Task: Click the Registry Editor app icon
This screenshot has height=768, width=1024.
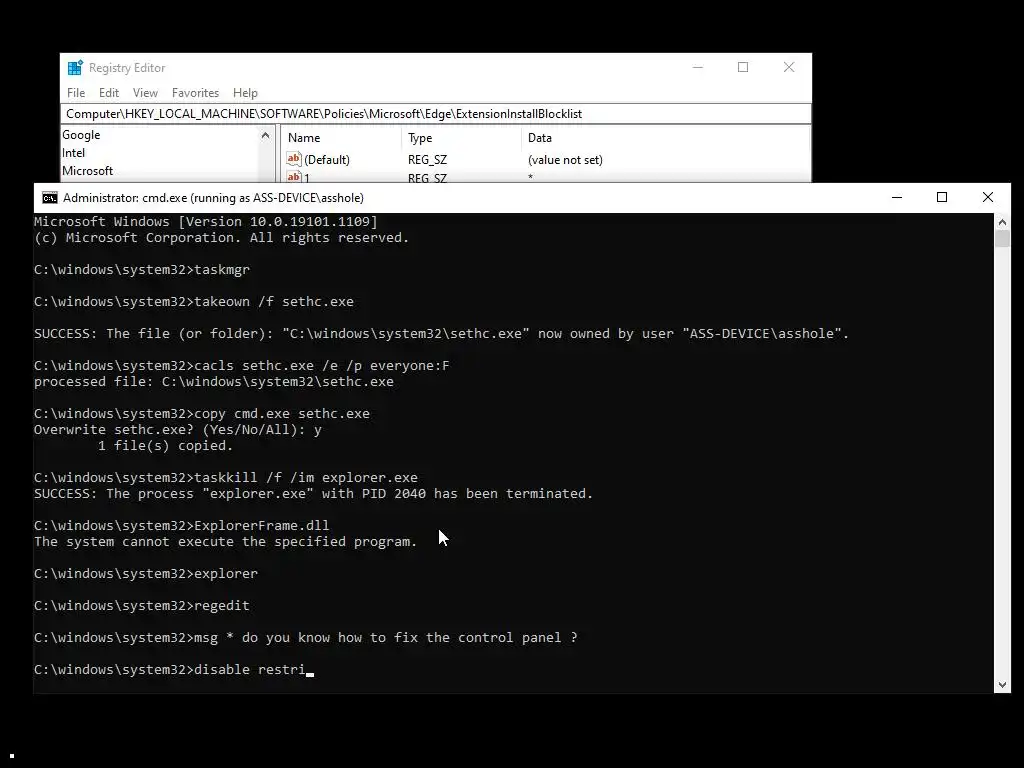Action: (x=75, y=67)
